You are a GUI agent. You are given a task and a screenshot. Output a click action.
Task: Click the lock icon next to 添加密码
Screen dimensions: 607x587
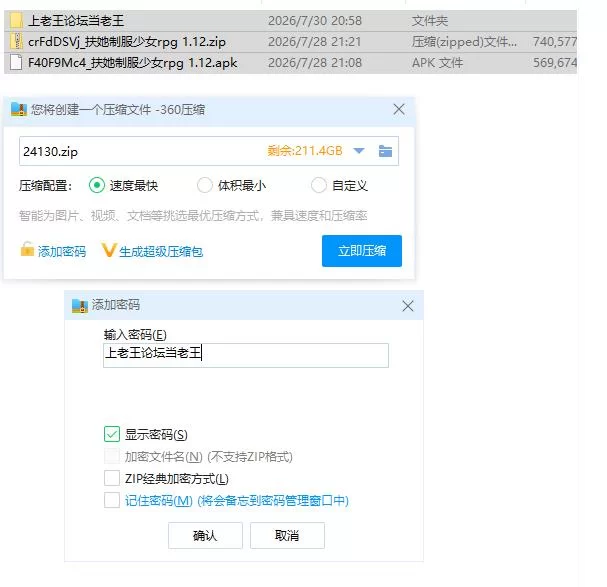[27, 249]
